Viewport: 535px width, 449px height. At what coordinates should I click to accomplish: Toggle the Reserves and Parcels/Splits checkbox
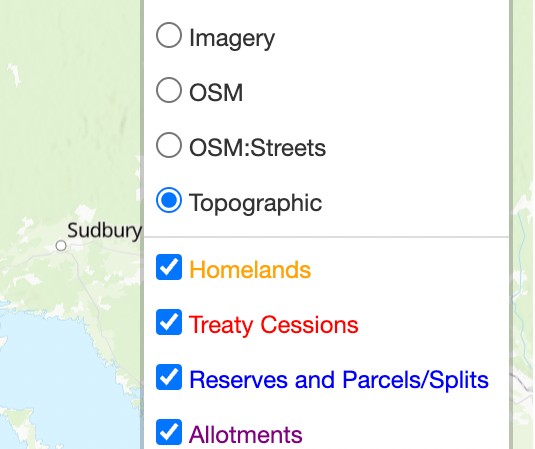[x=169, y=377]
